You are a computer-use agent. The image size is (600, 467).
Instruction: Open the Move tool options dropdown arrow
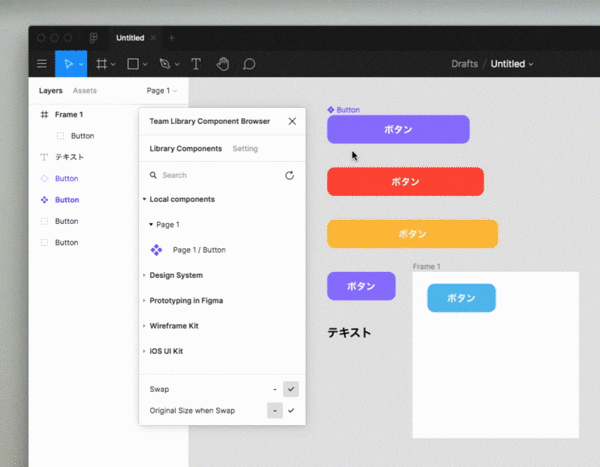coord(81,64)
